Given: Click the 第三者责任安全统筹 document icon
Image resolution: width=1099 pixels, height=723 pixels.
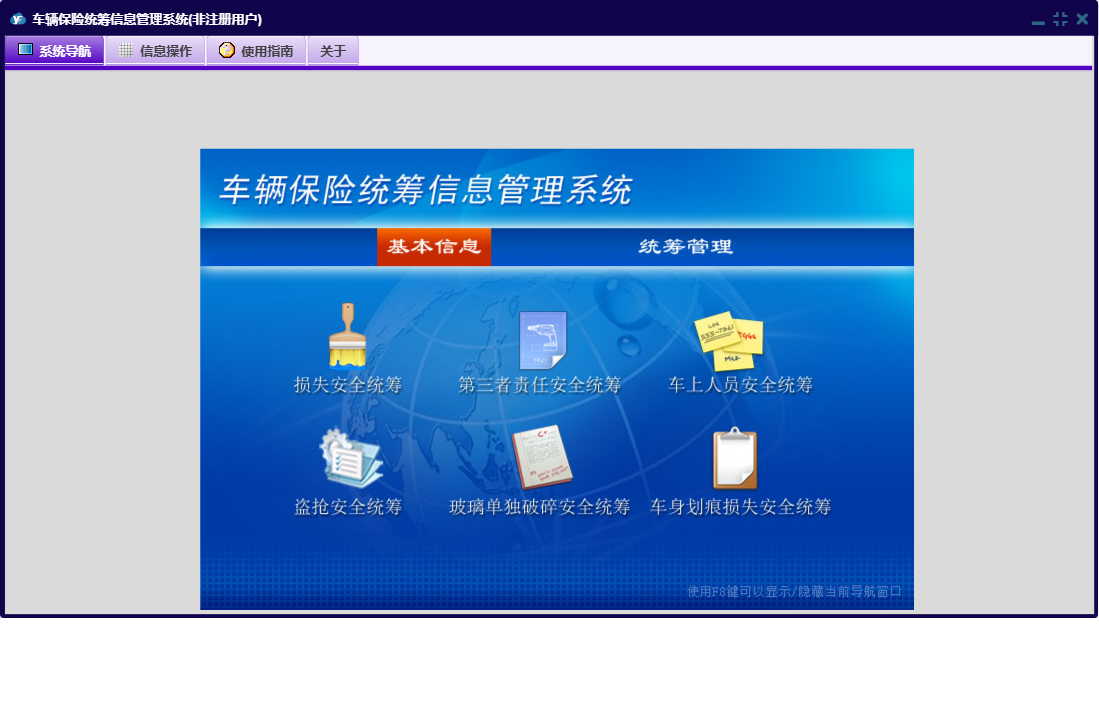Looking at the screenshot, I should click(542, 340).
